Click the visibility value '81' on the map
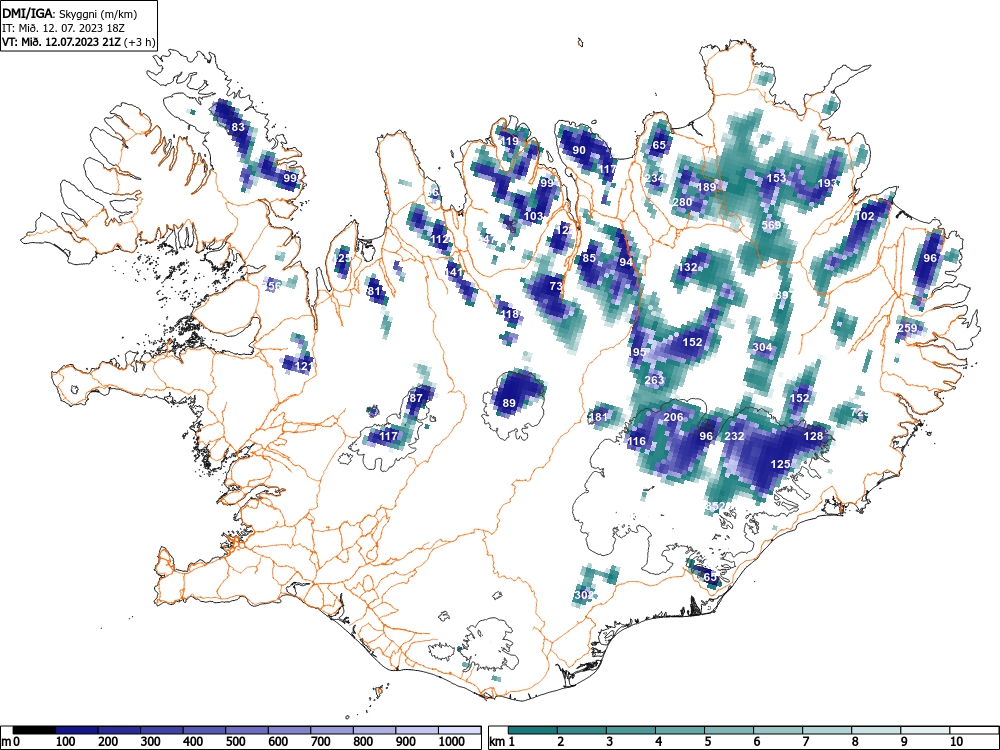The image size is (1000, 750). coord(374,291)
